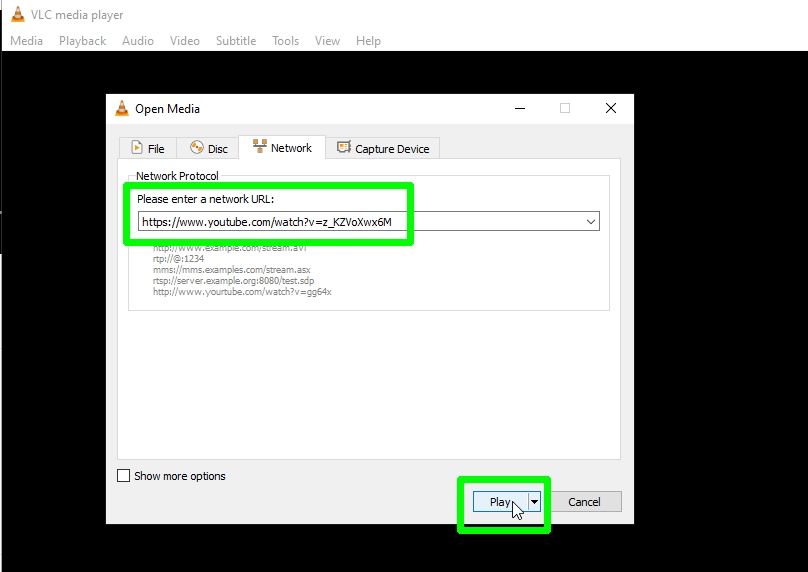Image resolution: width=808 pixels, height=572 pixels.
Task: Click example text http://www.yourtube.com/watch?v=gg64x
Action: pos(242,292)
